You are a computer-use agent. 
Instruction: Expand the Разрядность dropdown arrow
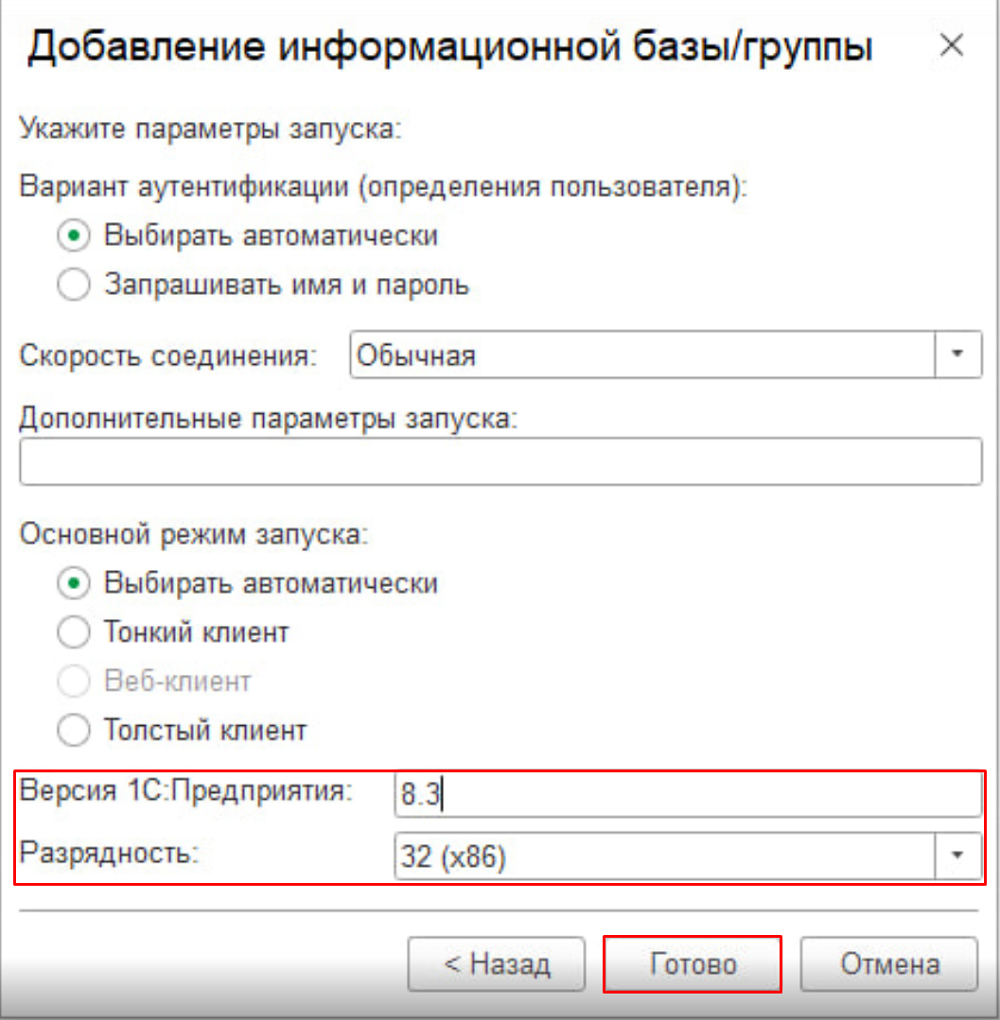tap(958, 855)
